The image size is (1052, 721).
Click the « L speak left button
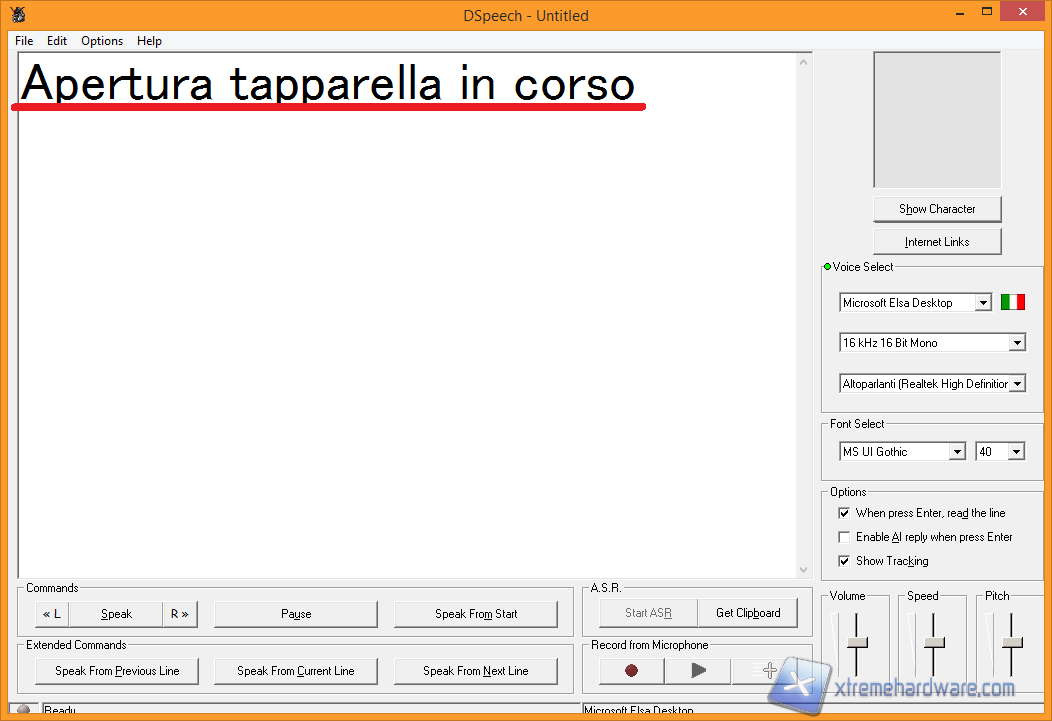(x=52, y=614)
